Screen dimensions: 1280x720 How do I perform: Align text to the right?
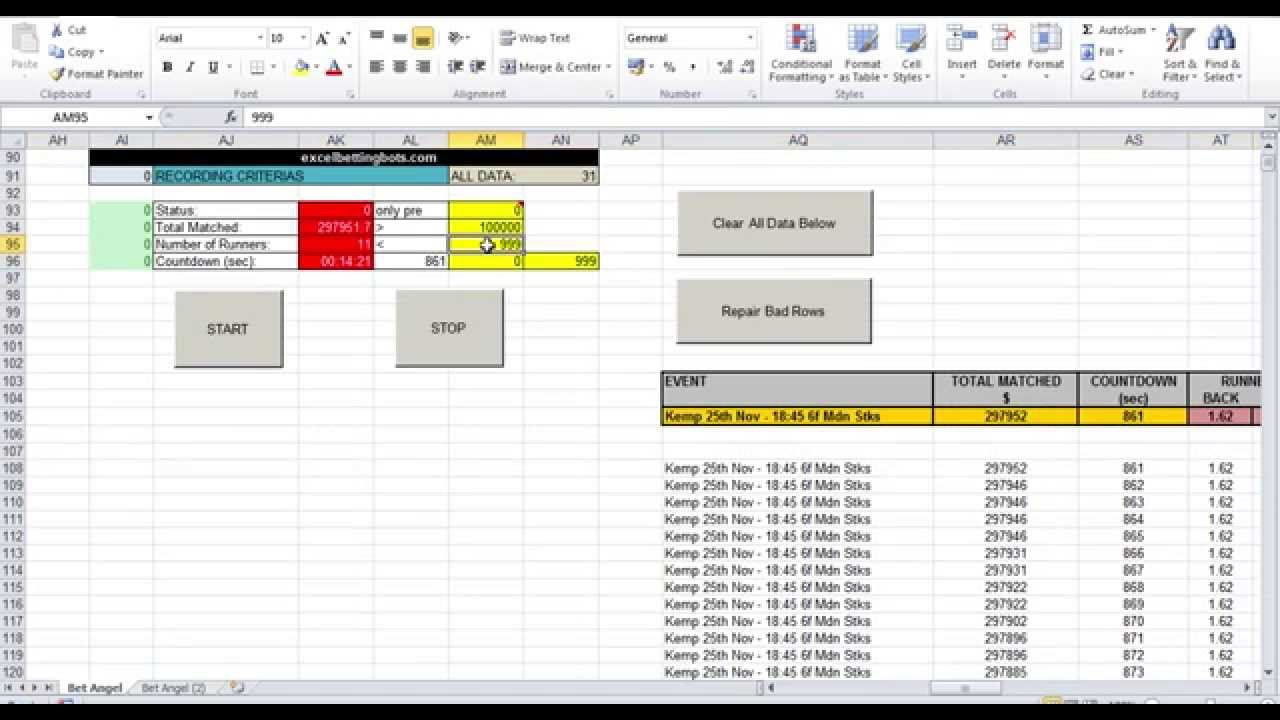(423, 67)
